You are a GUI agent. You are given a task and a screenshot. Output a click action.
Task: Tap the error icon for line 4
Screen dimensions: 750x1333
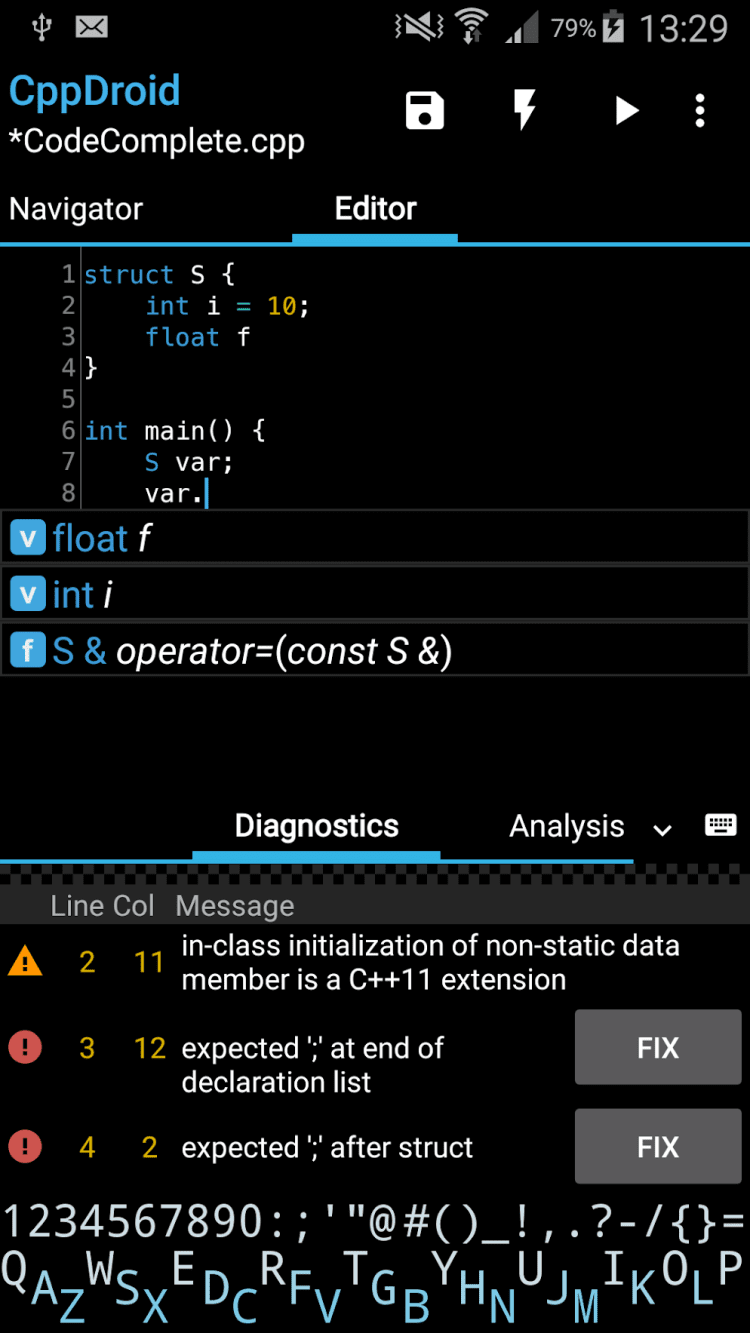click(25, 1147)
